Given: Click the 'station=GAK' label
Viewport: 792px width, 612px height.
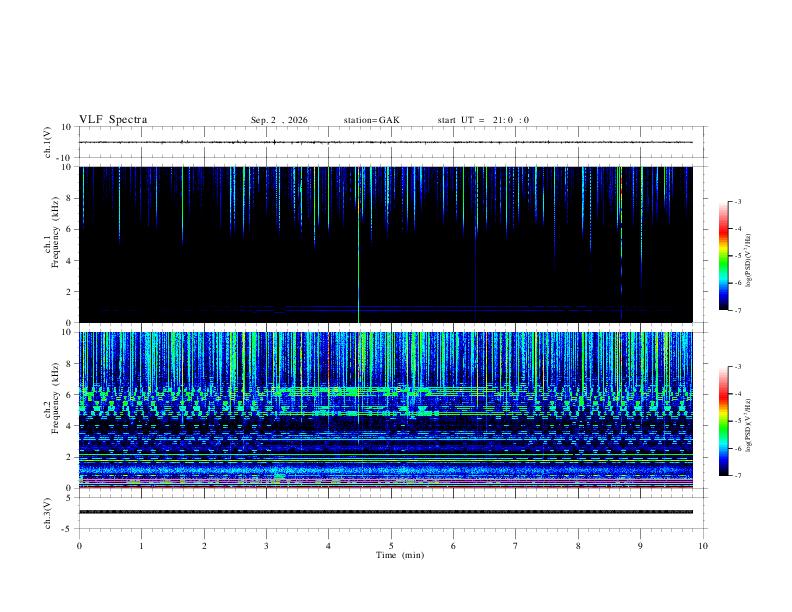Looking at the screenshot, I should tap(371, 120).
